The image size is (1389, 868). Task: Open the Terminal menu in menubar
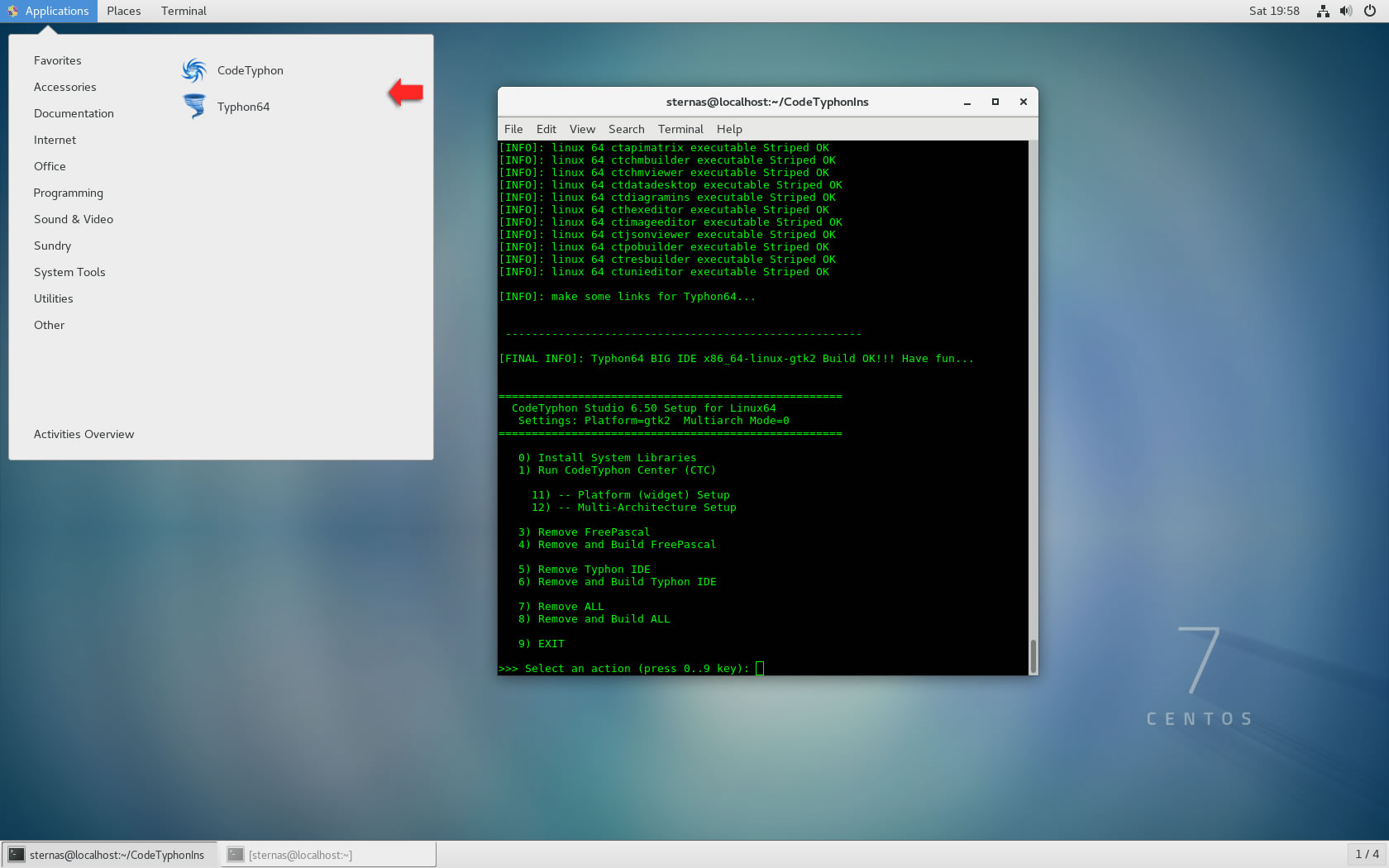[x=680, y=129]
